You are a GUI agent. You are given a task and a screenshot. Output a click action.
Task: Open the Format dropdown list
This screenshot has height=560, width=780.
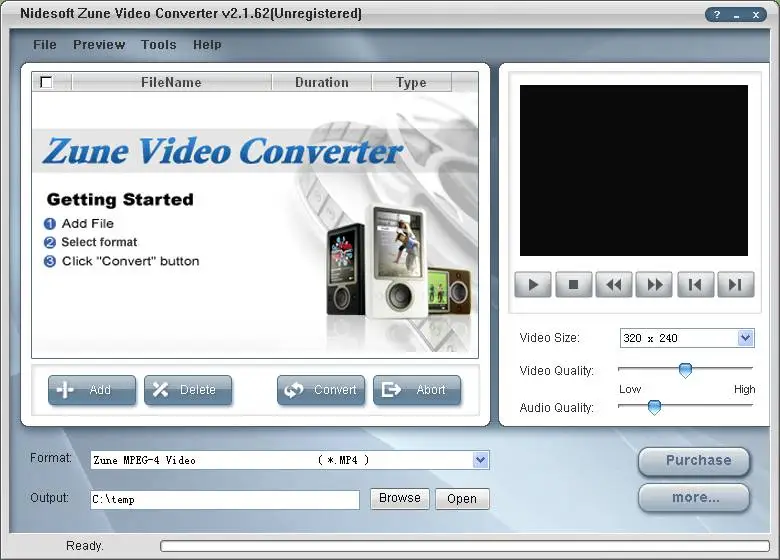click(481, 460)
